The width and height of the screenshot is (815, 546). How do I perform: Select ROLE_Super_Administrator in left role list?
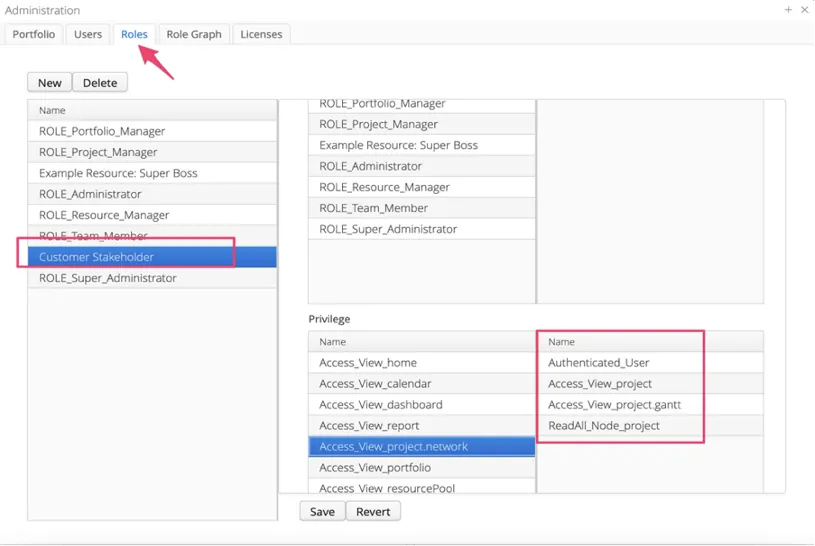pyautogui.click(x=152, y=278)
